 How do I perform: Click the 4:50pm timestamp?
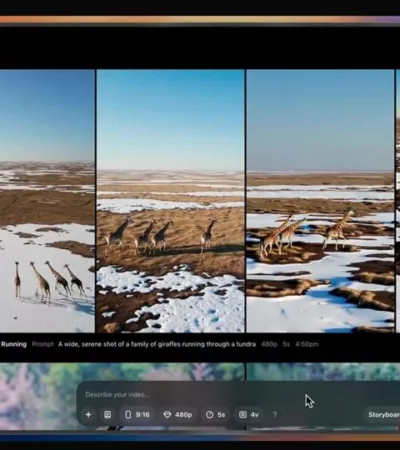(307, 344)
